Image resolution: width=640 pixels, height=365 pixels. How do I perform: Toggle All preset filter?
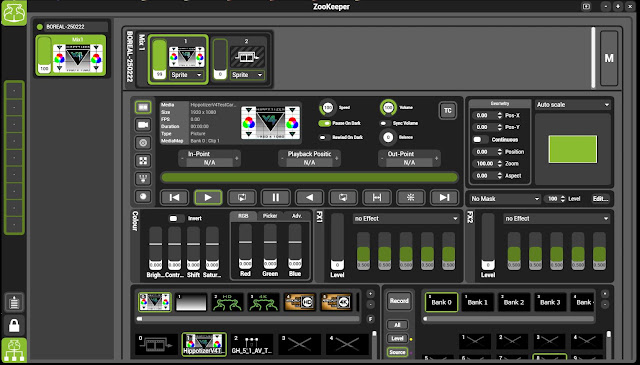[397, 325]
